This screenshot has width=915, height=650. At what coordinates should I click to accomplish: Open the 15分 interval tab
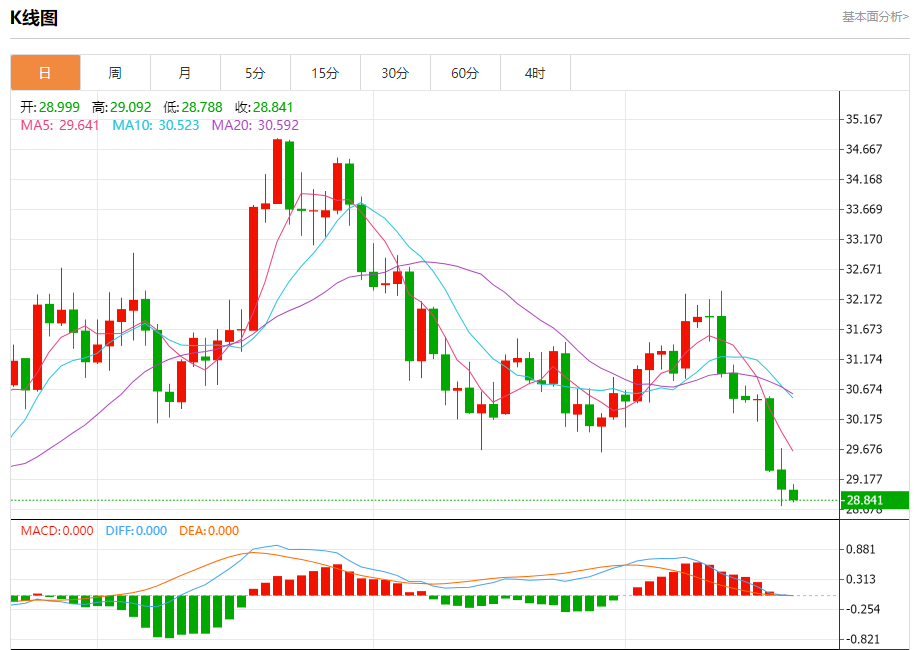point(326,73)
